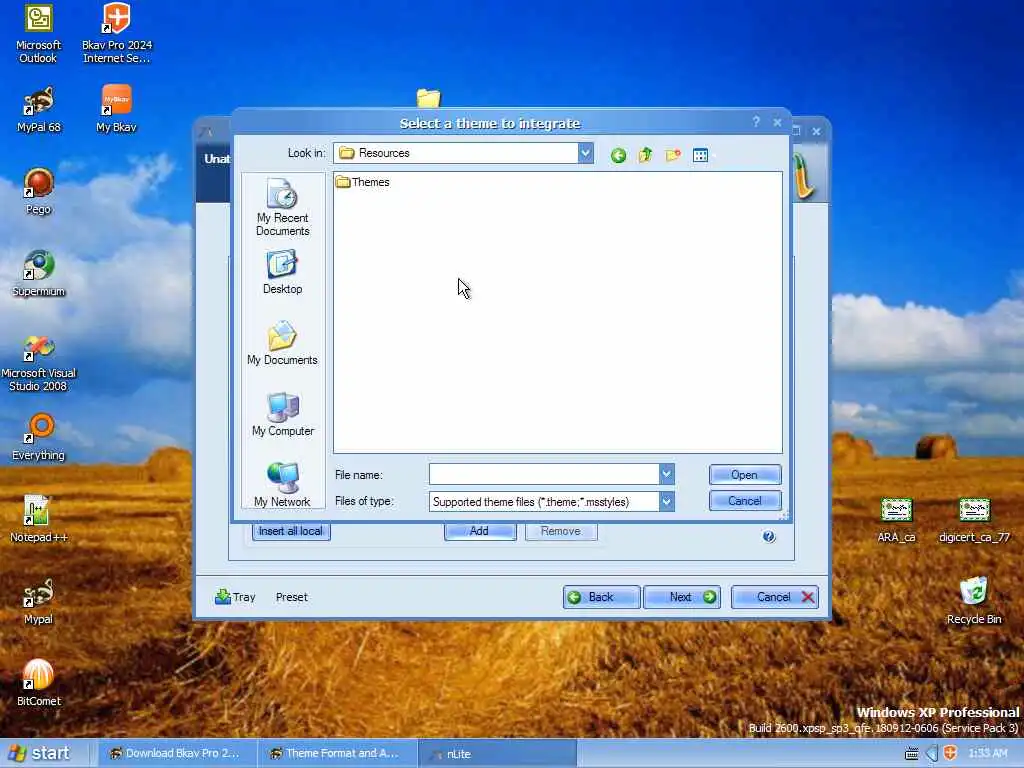Click the nLite help question icon
Viewport: 1024px width, 768px height.
pos(769,536)
